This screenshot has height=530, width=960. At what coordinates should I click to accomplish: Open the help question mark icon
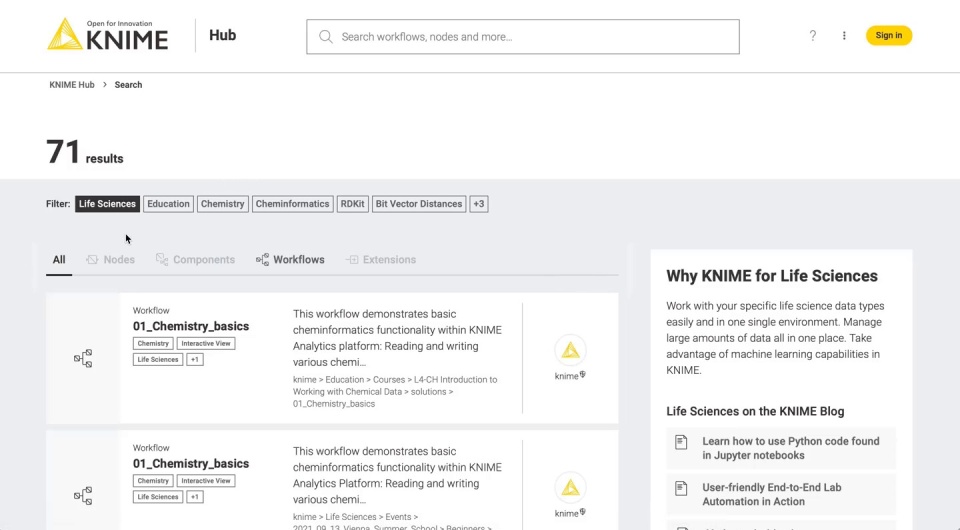[x=812, y=35]
